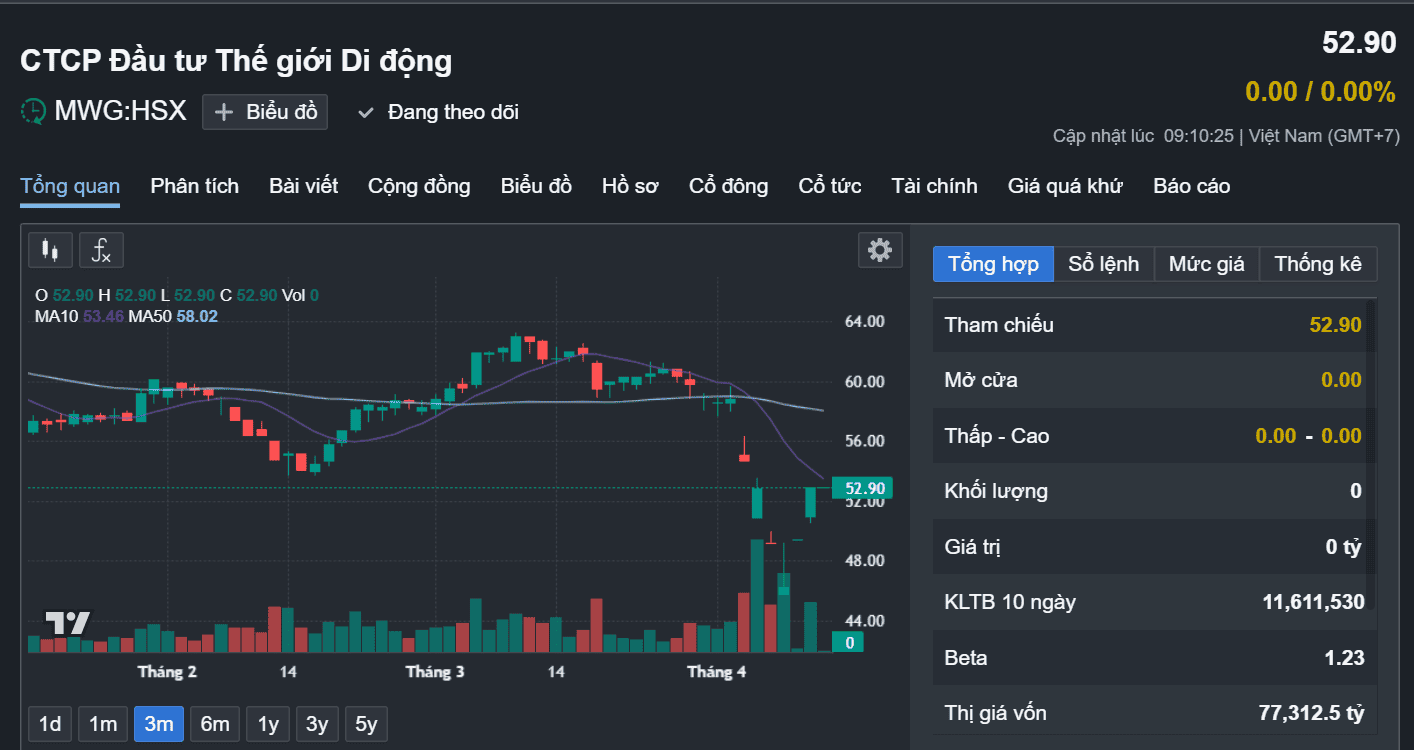Click the Thị giá vốn value 77,312.5 tỷ
The height and width of the screenshot is (750, 1414).
[1311, 713]
